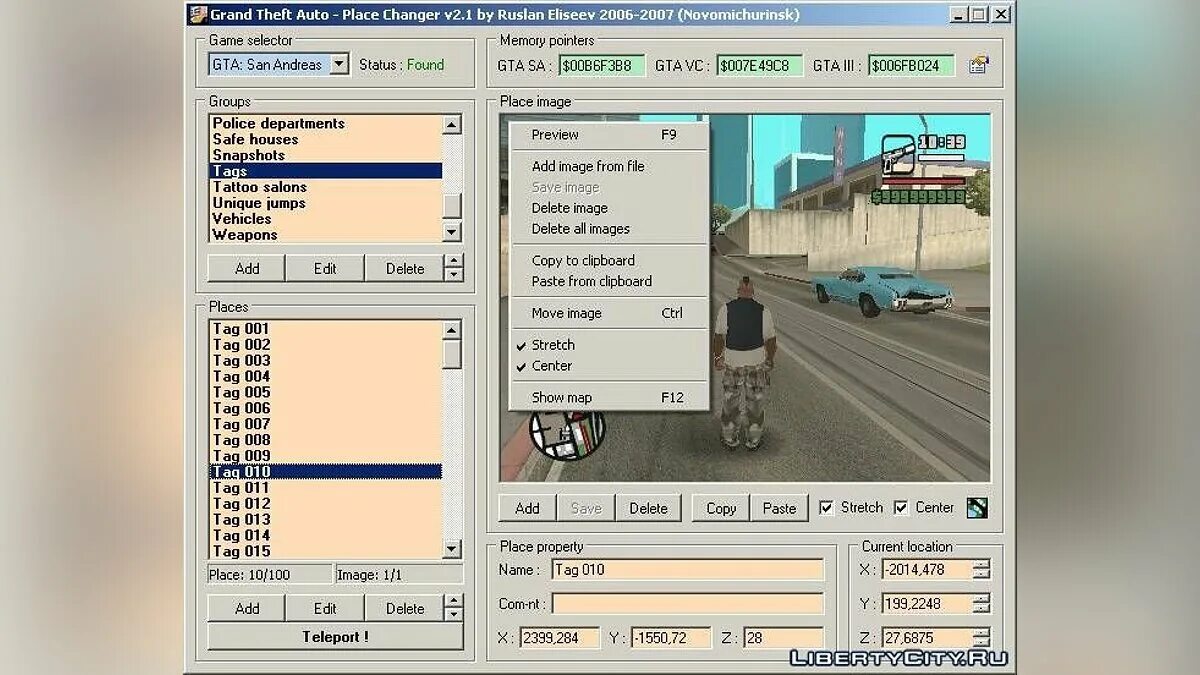Screen dimensions: 1200x675
Task: Choose Preview from context menu
Action: point(608,135)
